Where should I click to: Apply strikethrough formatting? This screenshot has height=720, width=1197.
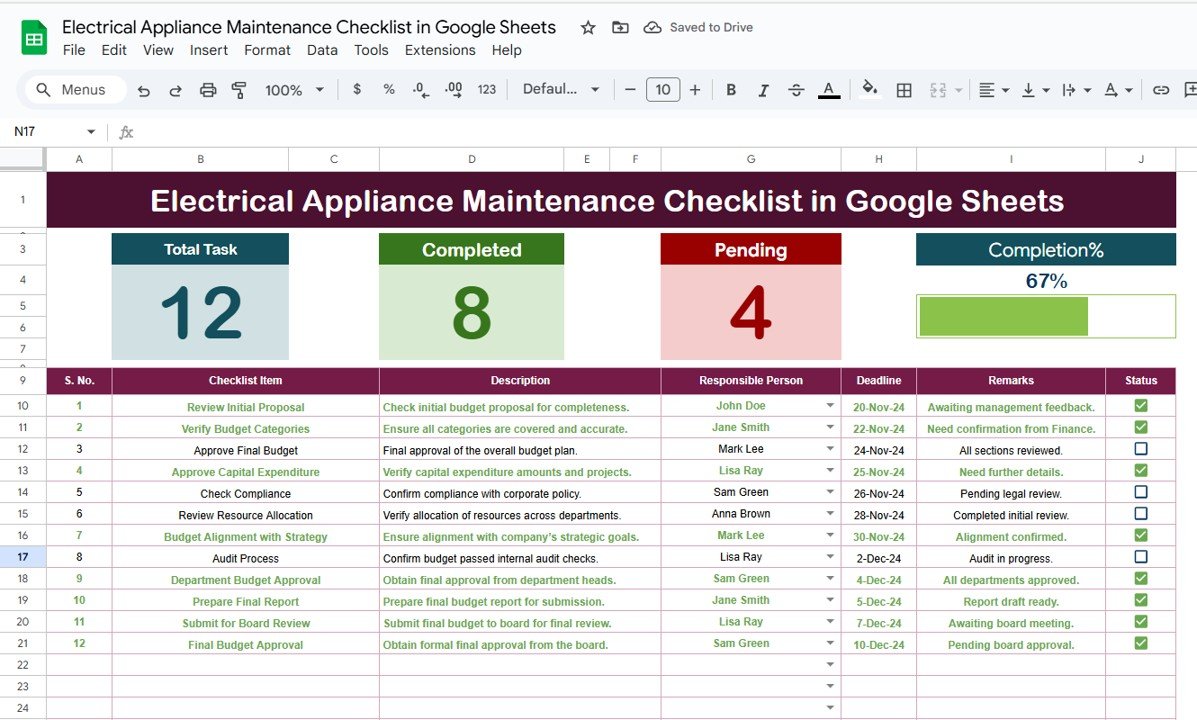pos(795,90)
